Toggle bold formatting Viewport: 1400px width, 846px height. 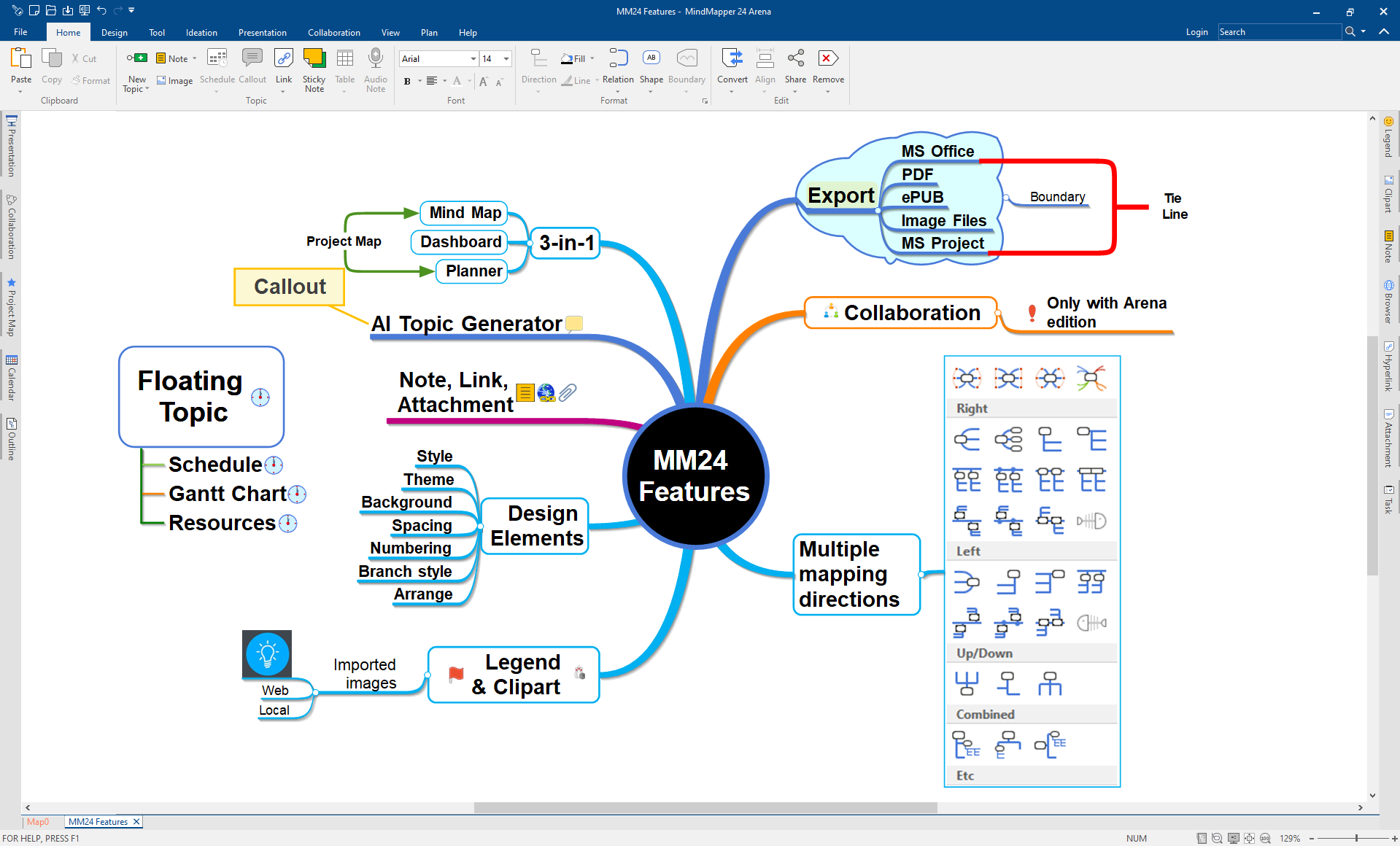(x=407, y=81)
